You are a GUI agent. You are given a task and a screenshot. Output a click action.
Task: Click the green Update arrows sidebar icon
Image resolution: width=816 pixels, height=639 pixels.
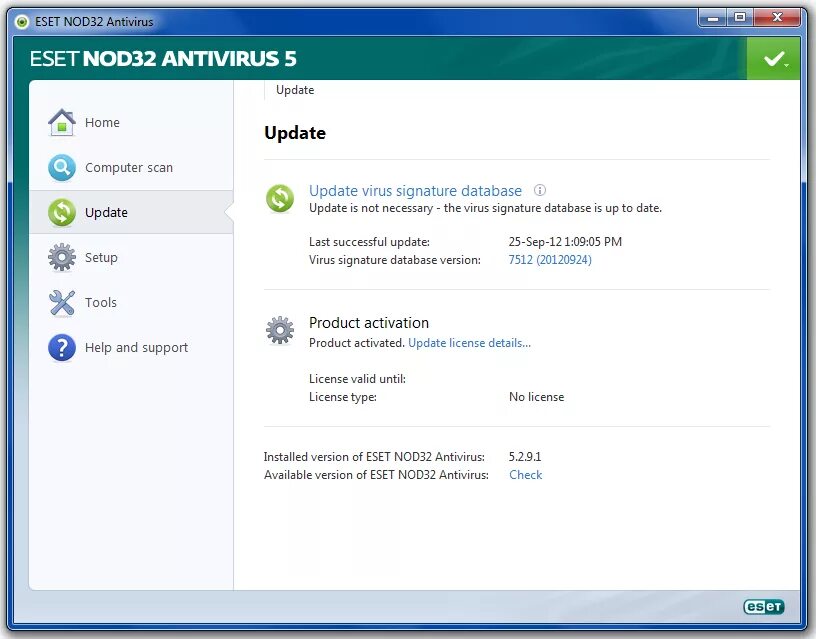coord(62,212)
